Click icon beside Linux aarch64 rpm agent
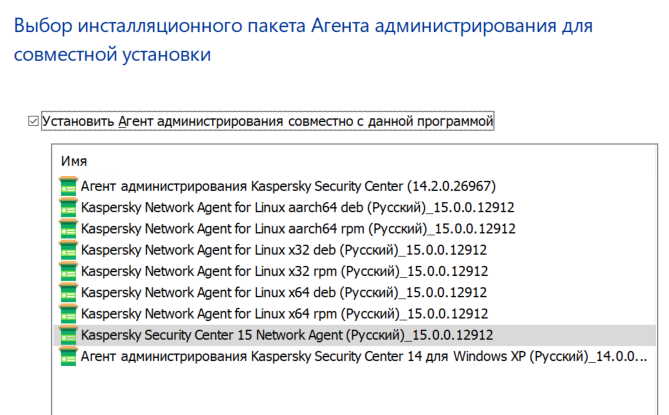 (x=68, y=228)
